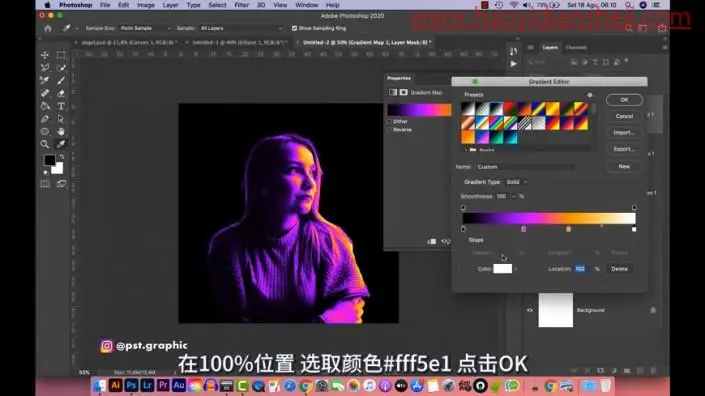
Task: Click the Import... button
Action: pos(624,133)
